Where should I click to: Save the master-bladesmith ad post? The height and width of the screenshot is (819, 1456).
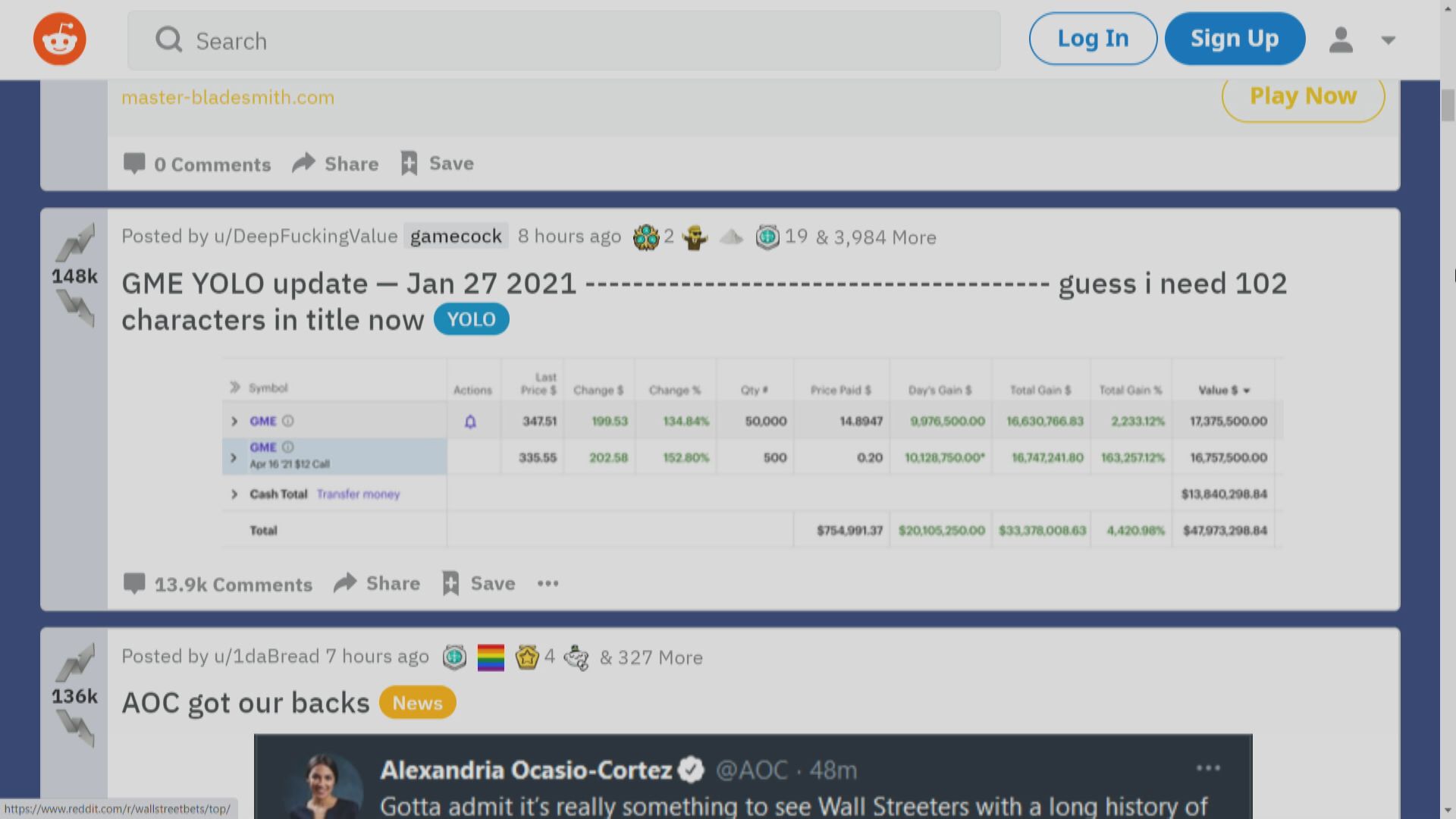[438, 163]
